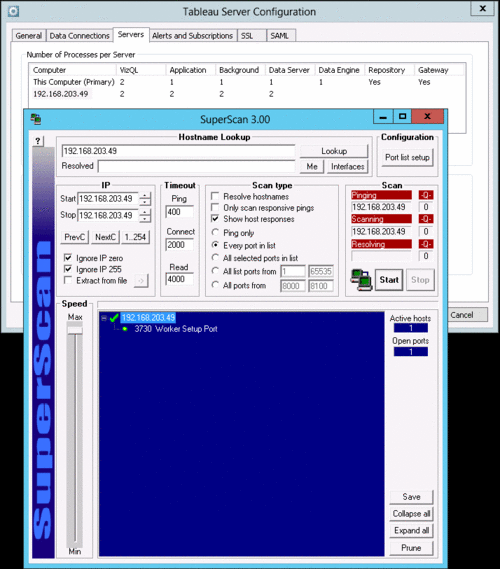Switch to the SSL tab
Viewport: 500px width, 569px height.
click(x=252, y=36)
